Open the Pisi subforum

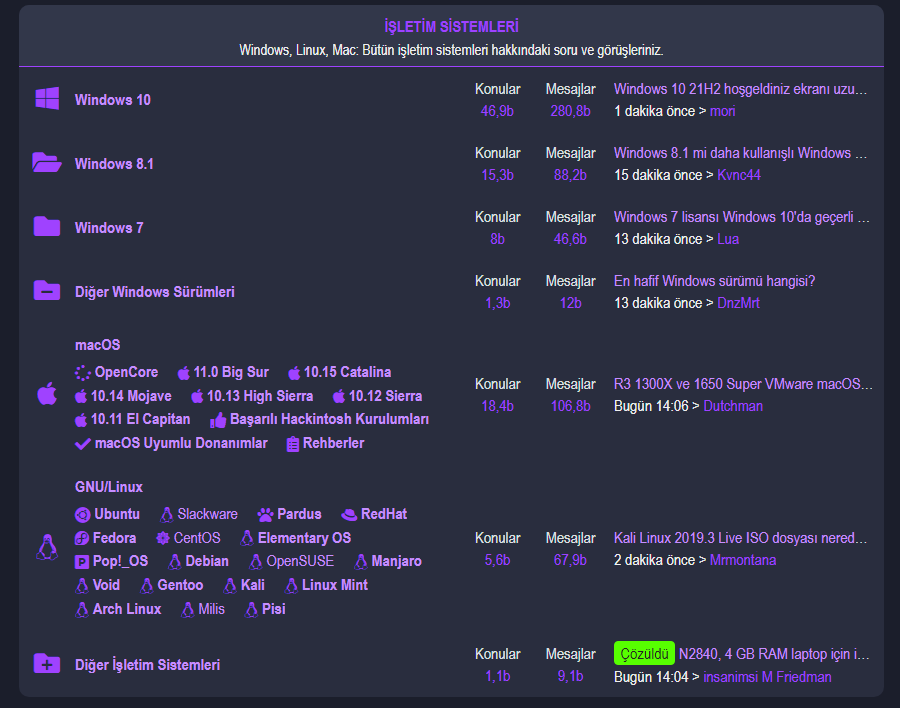coord(273,609)
